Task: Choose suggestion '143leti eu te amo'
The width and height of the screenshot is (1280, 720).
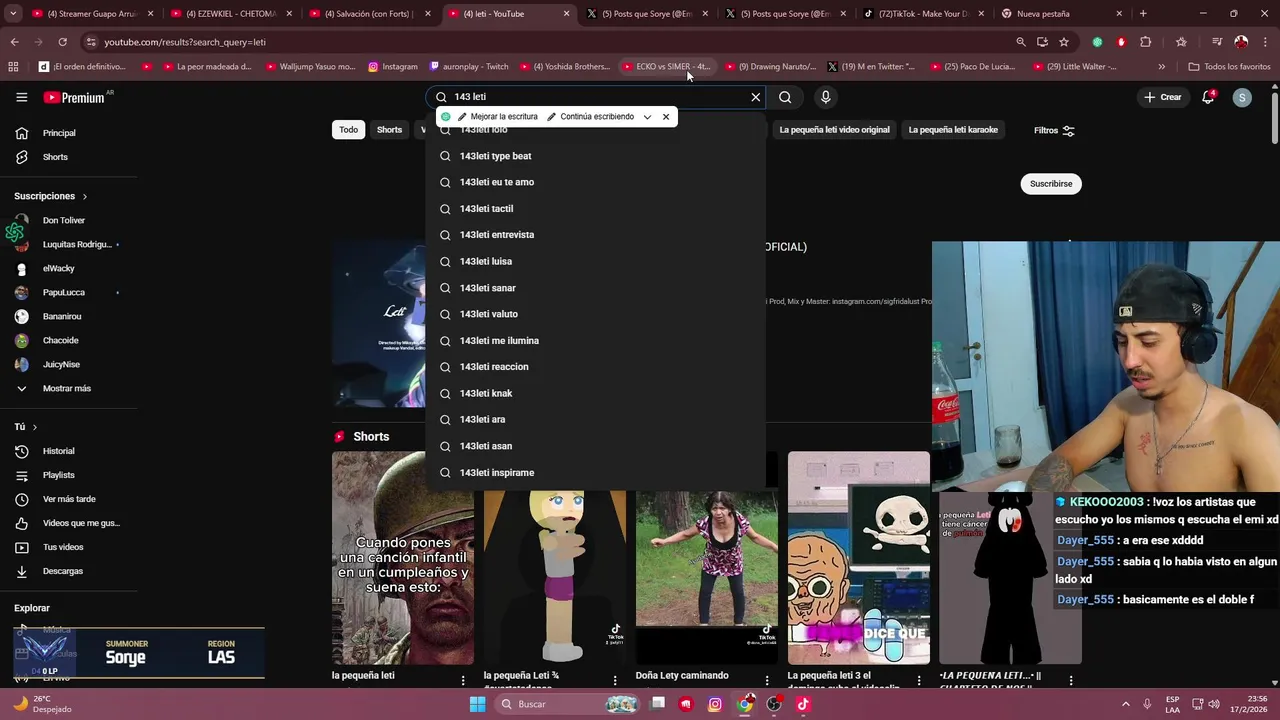Action: click(595, 182)
